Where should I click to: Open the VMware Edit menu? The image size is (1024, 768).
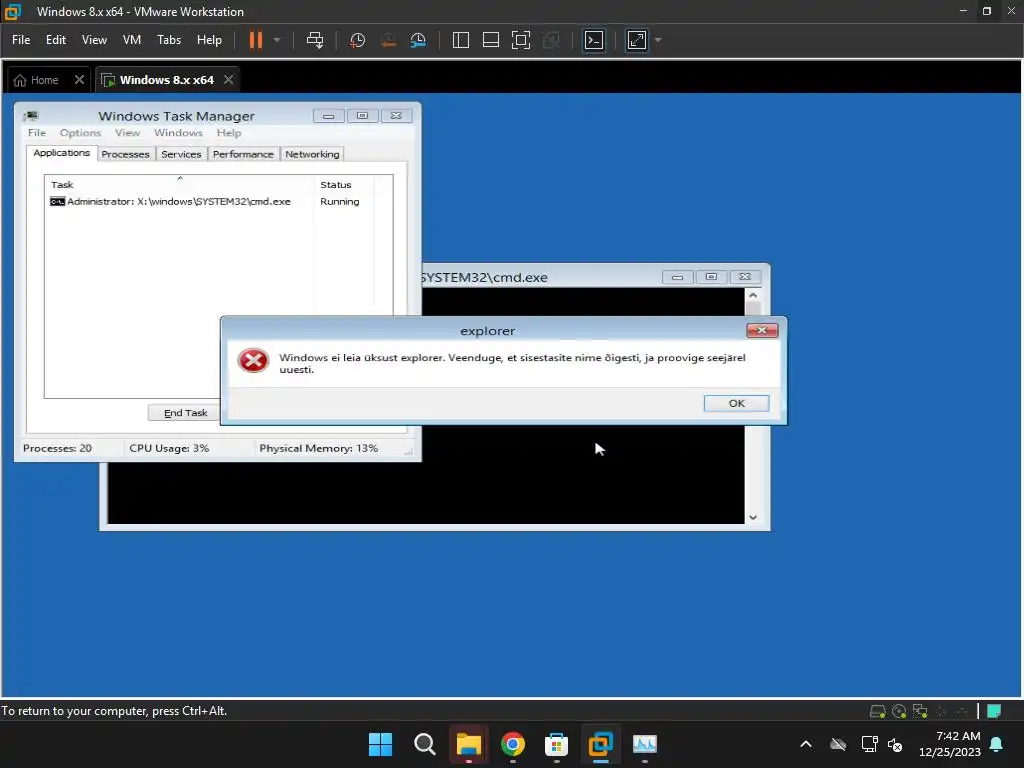coord(56,40)
